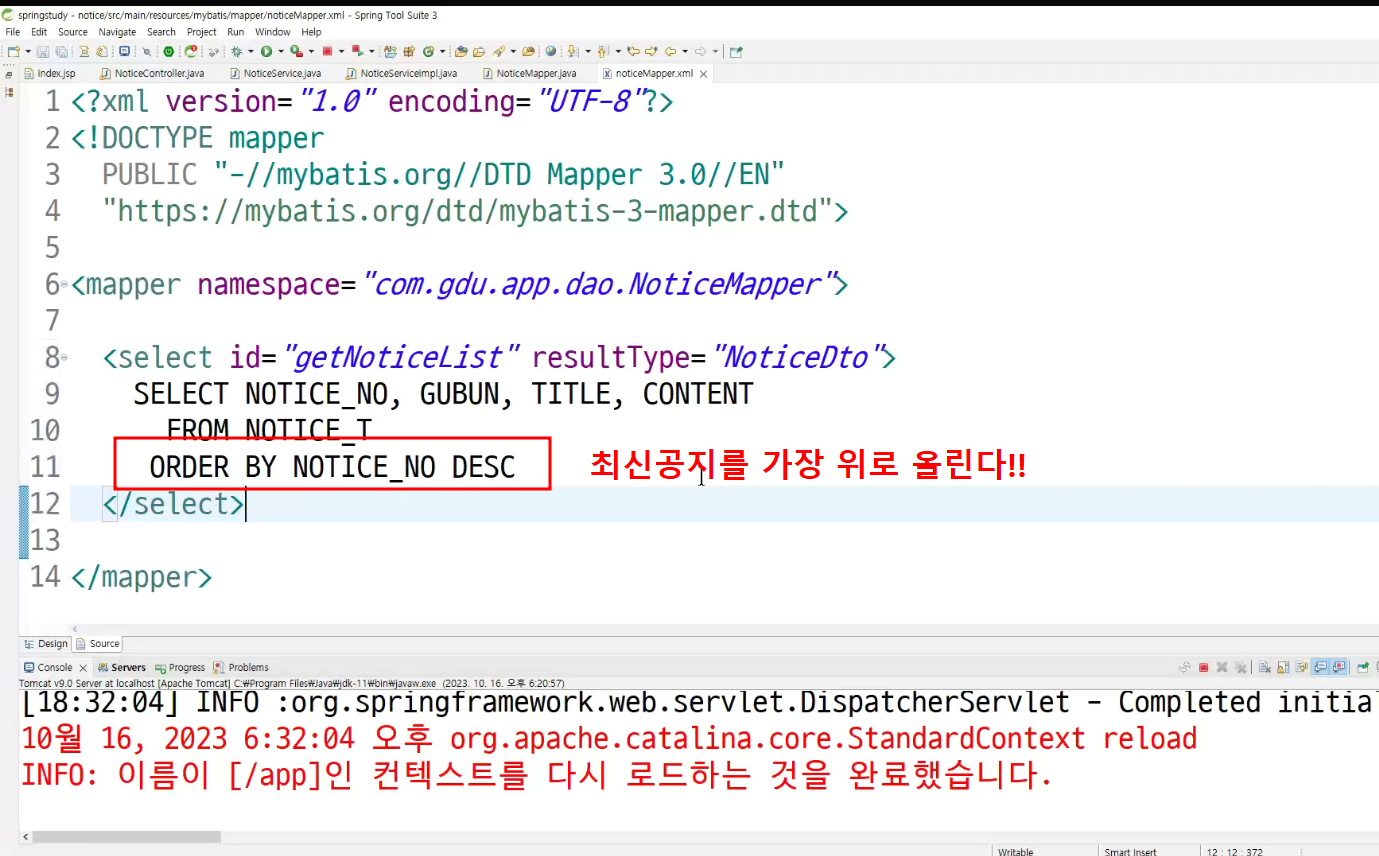Open the Problems view tab
The image size is (1379, 856).
coord(241,667)
